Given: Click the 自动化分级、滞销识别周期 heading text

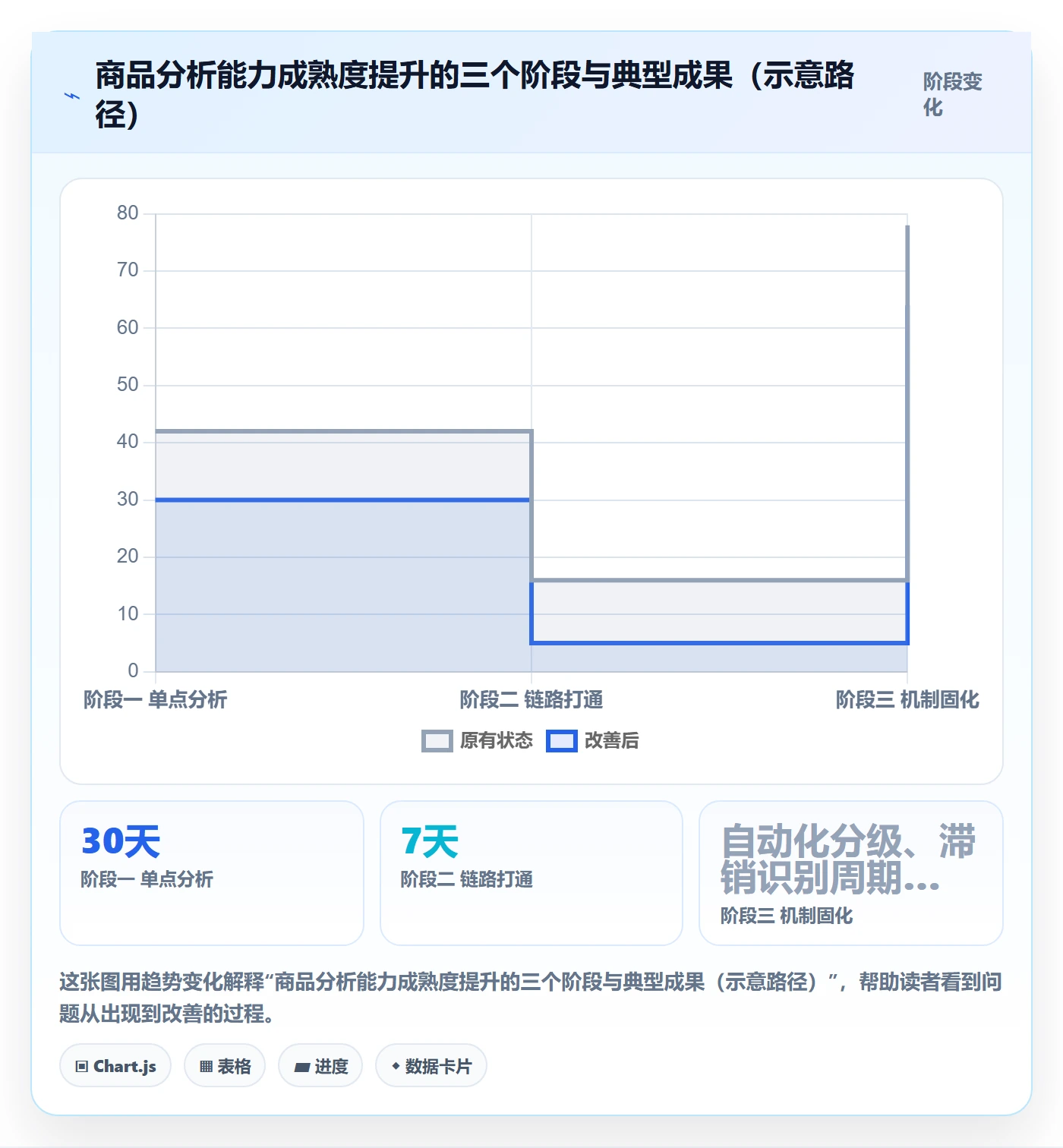Looking at the screenshot, I should (848, 859).
